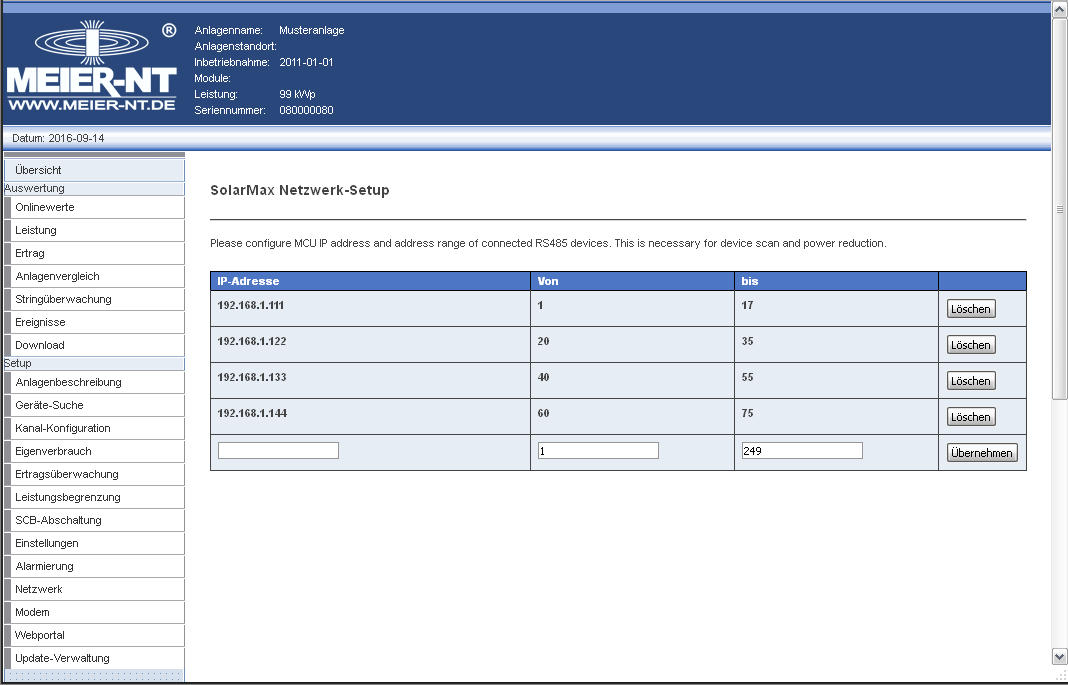1068x685 pixels.
Task: Delete the 192.168.1.122 entry with Löschen
Action: tap(971, 345)
